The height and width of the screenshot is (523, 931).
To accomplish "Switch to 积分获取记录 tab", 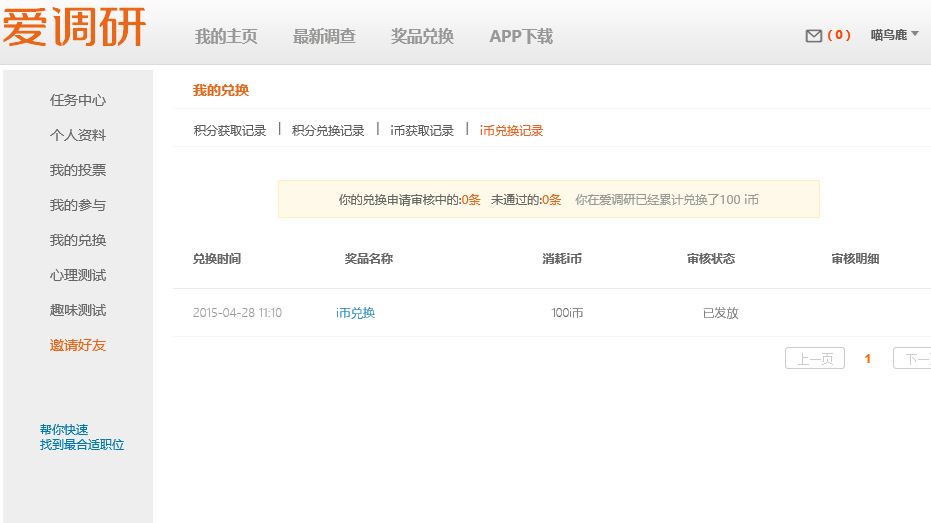I will 230,131.
